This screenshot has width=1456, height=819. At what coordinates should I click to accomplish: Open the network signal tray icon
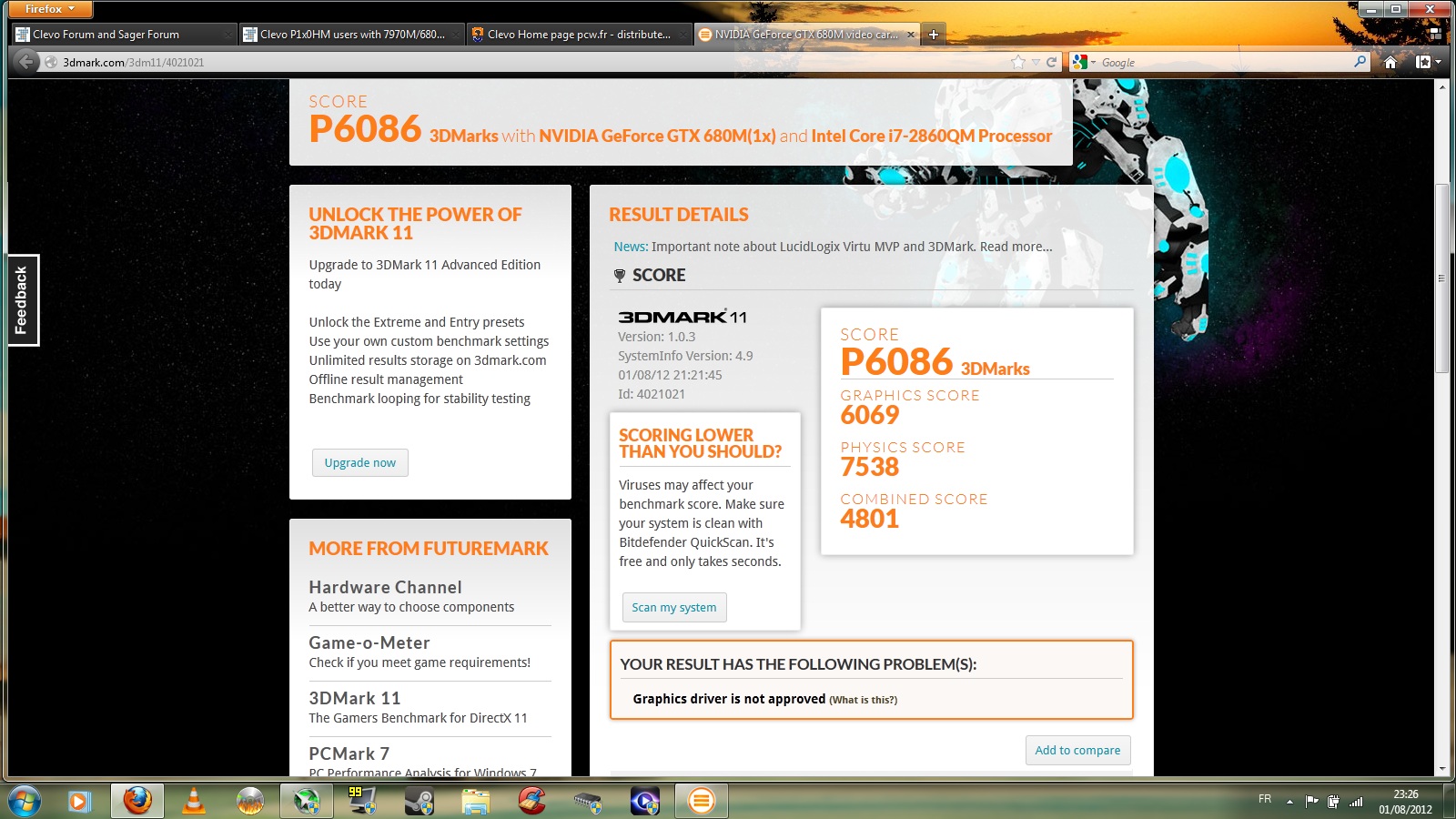[x=1356, y=801]
